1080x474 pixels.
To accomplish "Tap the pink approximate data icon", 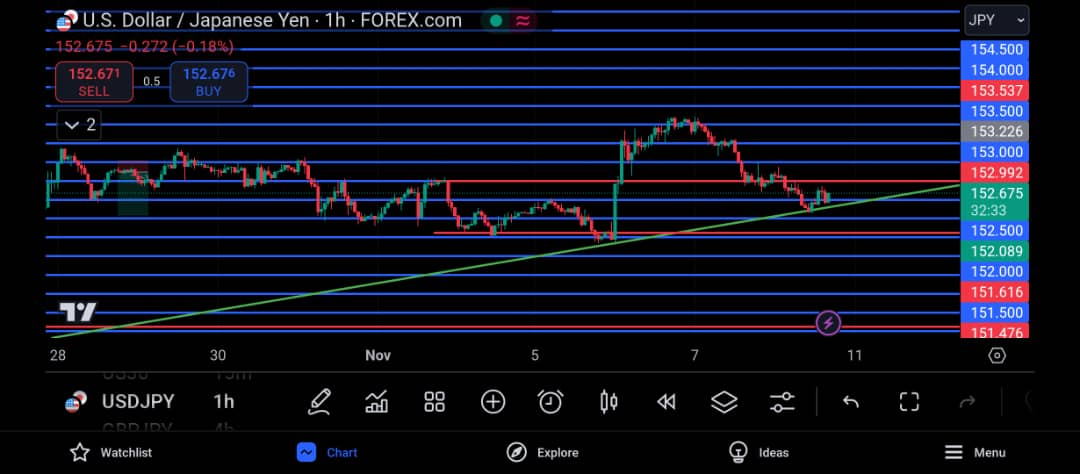I will [x=523, y=21].
